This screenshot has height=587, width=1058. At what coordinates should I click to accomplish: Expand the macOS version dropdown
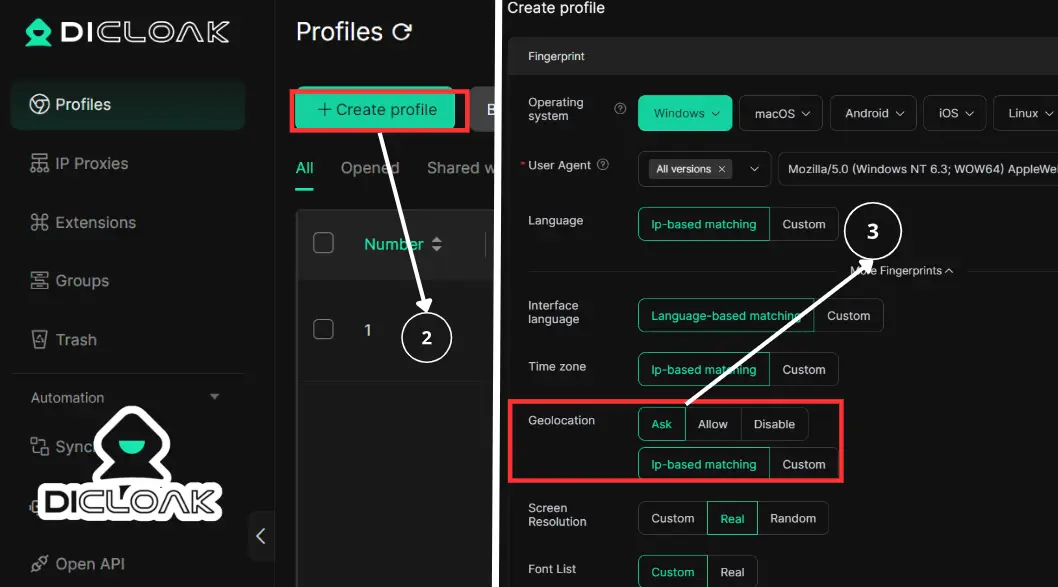click(x=781, y=114)
